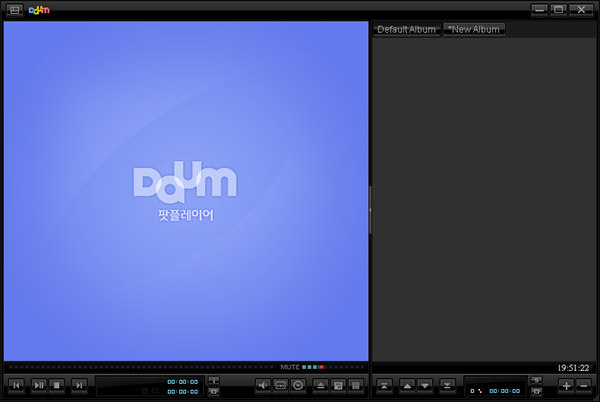The width and height of the screenshot is (600, 402).
Task: Click the playback seek bar
Action: tap(141, 367)
